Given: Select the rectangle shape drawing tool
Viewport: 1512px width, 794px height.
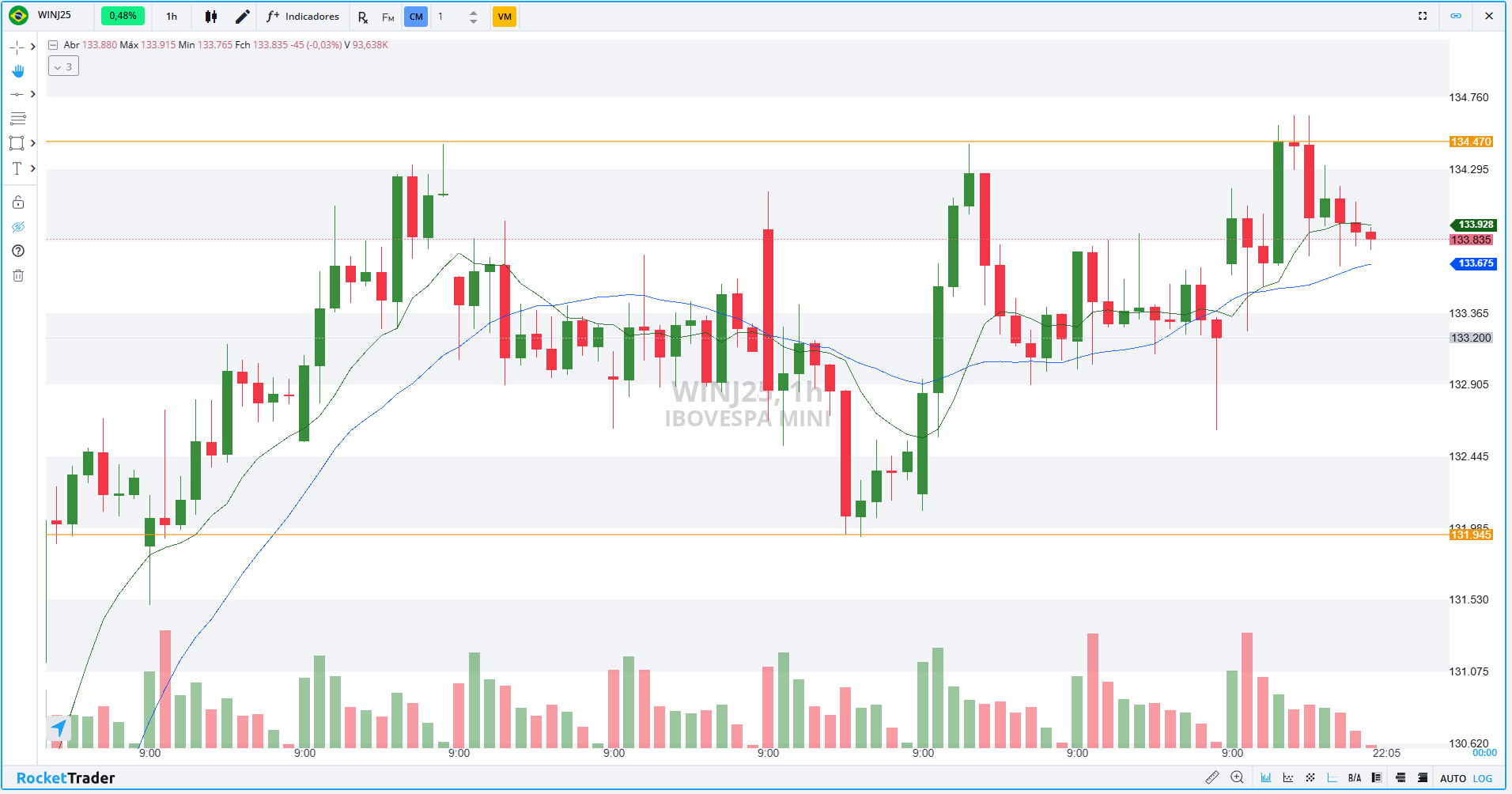Looking at the screenshot, I should 17,143.
